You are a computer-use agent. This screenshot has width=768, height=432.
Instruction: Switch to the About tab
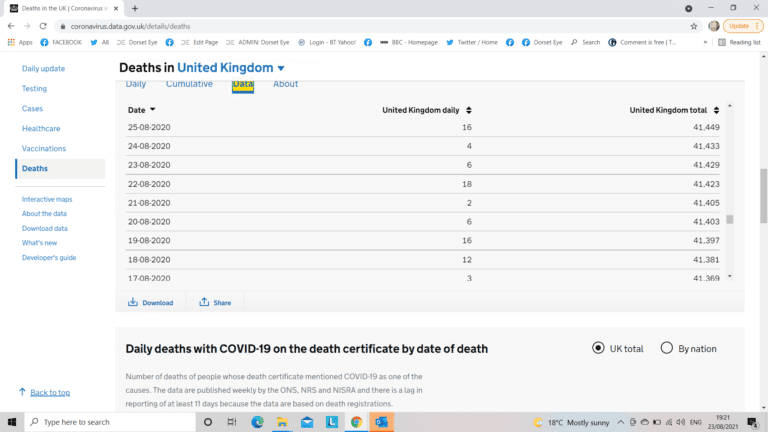pos(285,84)
